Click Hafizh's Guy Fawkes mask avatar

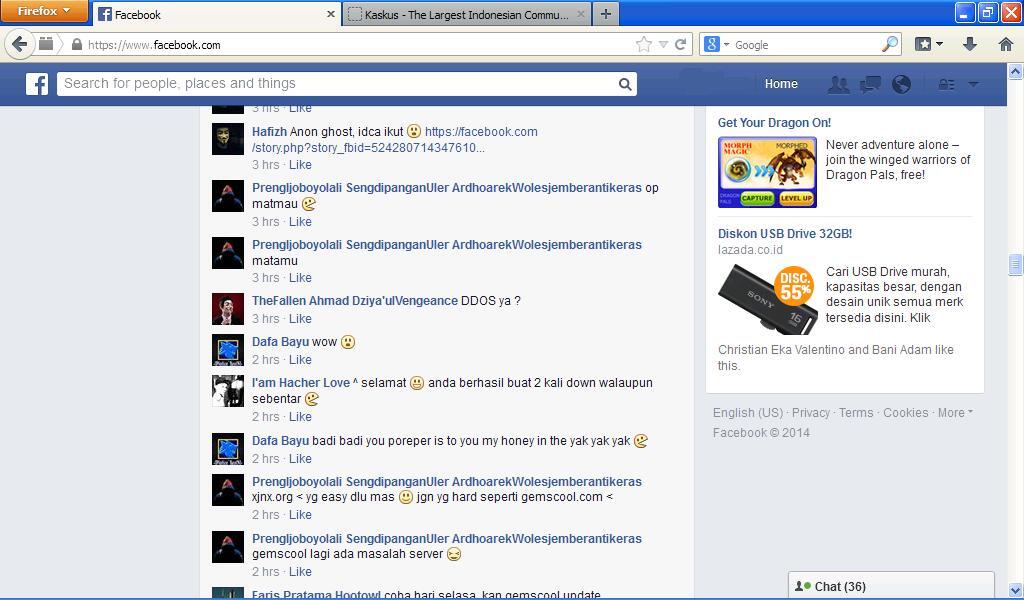(x=228, y=138)
